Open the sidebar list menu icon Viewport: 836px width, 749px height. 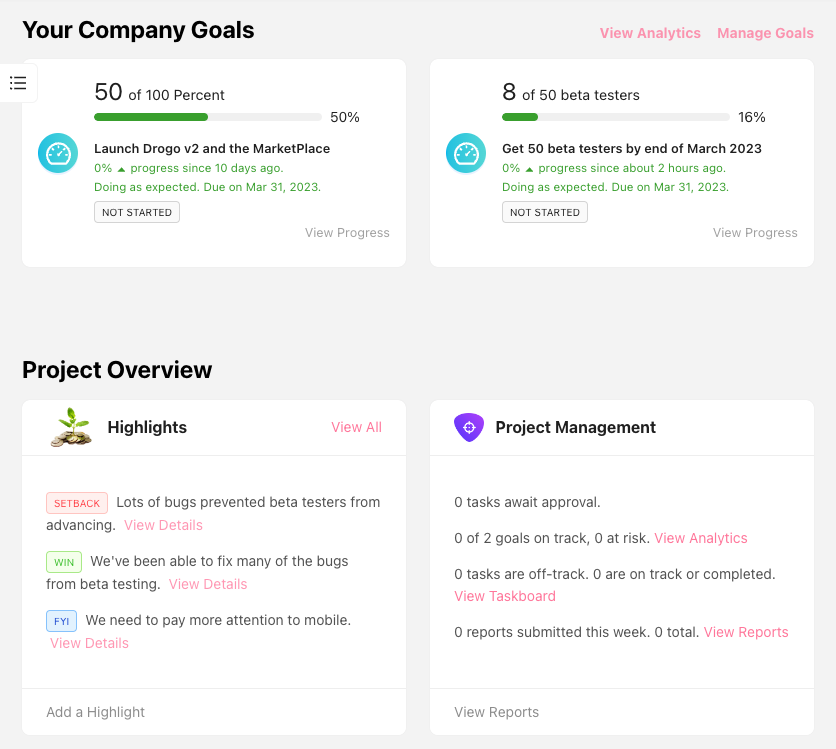[x=18, y=83]
